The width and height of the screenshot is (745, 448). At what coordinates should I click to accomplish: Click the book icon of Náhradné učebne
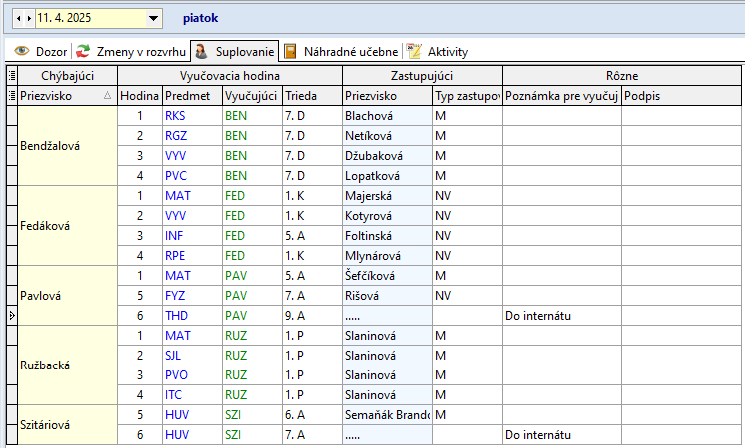(290, 51)
